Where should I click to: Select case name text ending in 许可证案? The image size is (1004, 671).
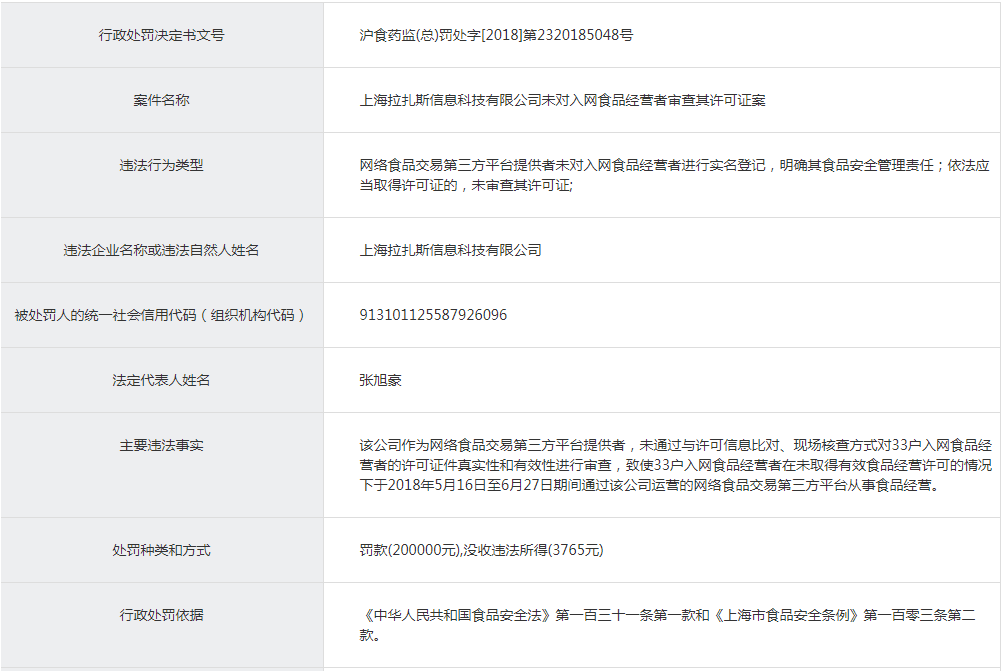point(562,101)
